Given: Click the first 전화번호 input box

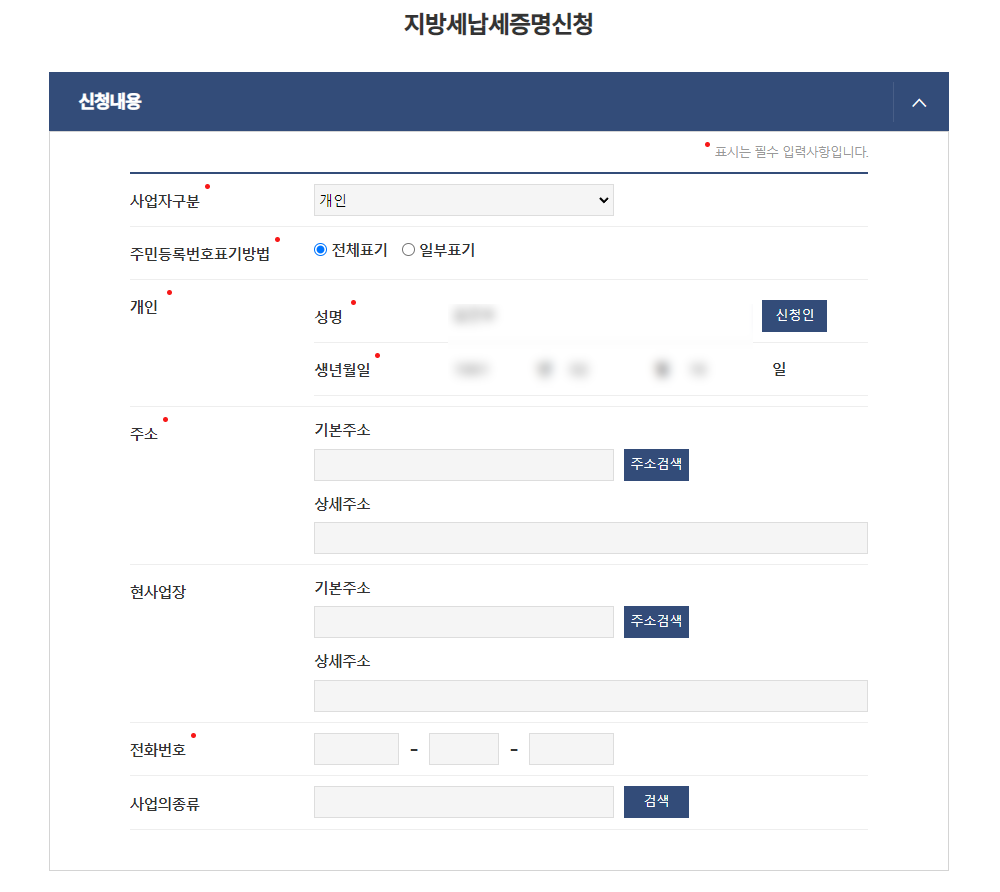Looking at the screenshot, I should [356, 748].
